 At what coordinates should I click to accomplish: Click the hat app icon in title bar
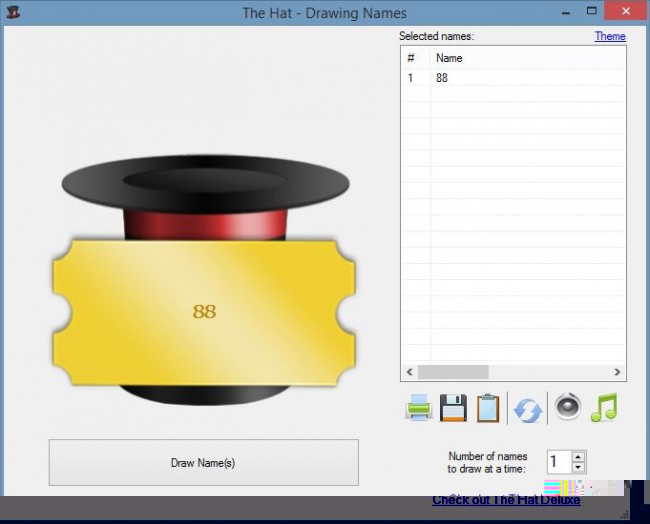[x=13, y=12]
